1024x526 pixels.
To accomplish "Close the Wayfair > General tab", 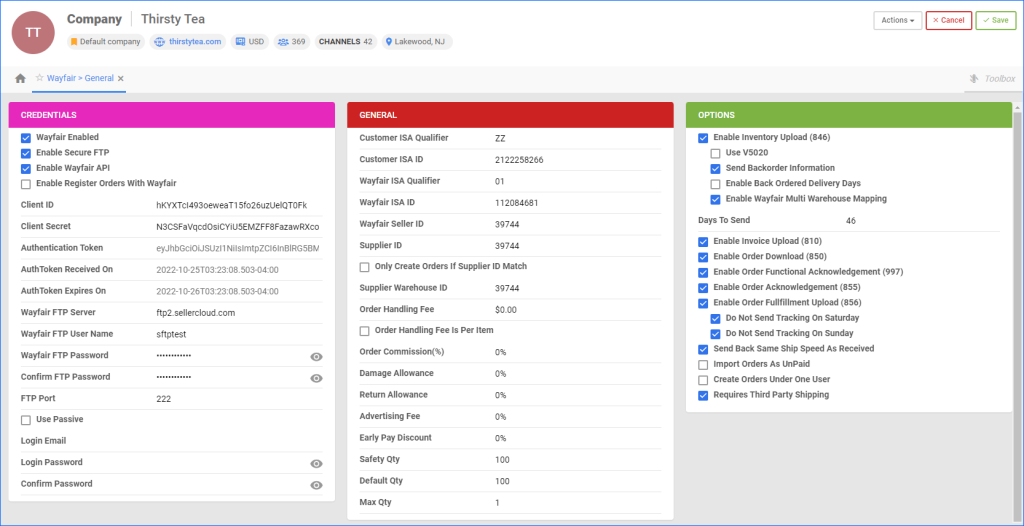I will [x=120, y=78].
